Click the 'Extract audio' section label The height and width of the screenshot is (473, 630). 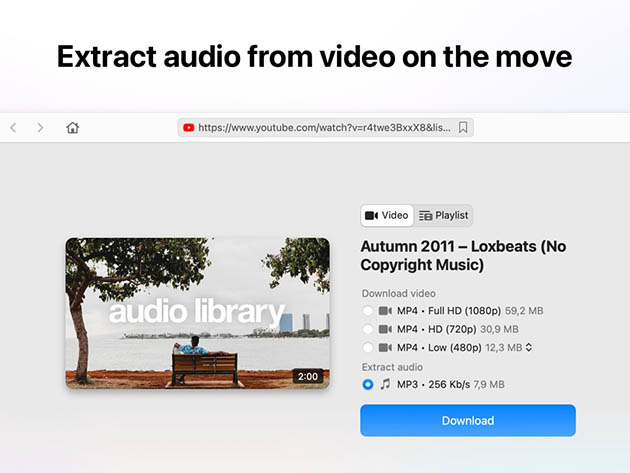tap(392, 367)
